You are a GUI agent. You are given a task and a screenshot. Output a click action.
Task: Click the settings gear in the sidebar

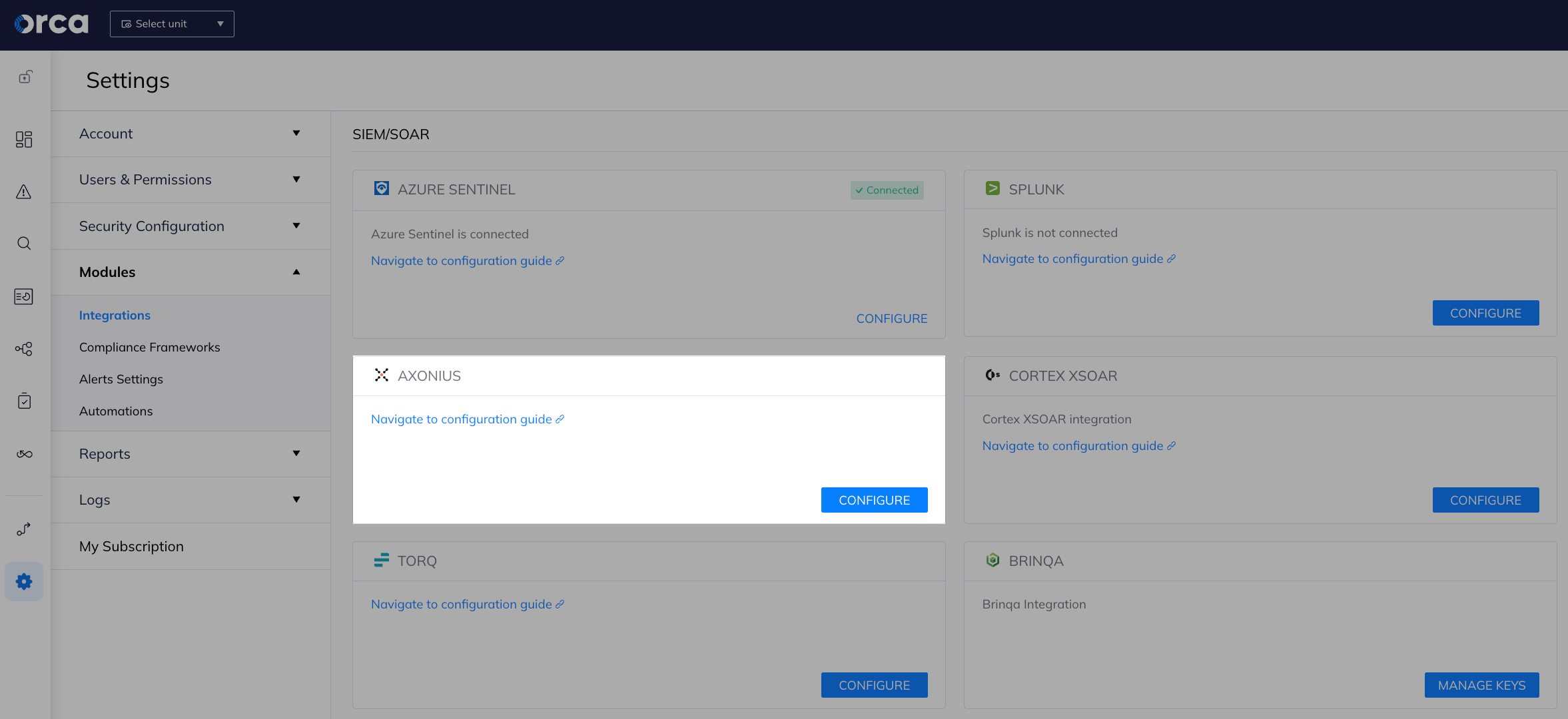[24, 581]
